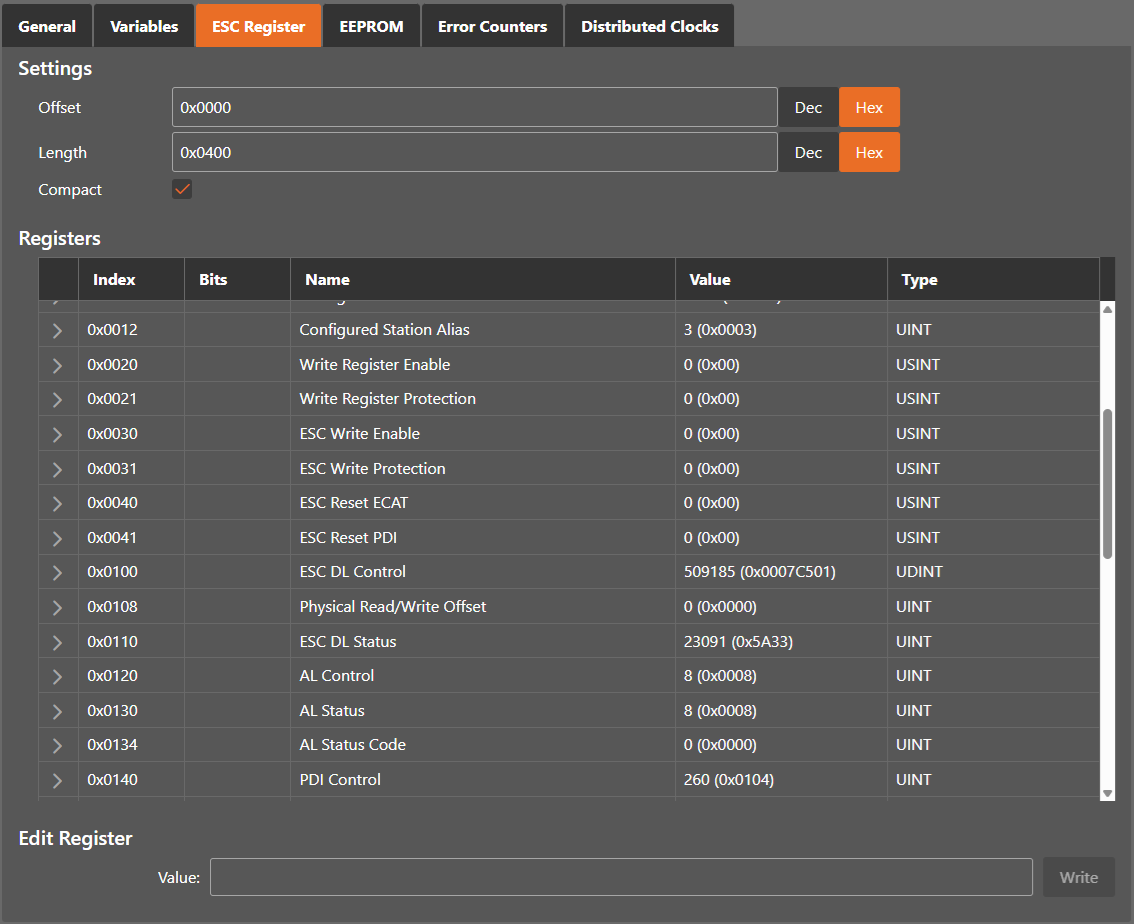The width and height of the screenshot is (1134, 924).
Task: Click the Type column header
Action: (993, 279)
